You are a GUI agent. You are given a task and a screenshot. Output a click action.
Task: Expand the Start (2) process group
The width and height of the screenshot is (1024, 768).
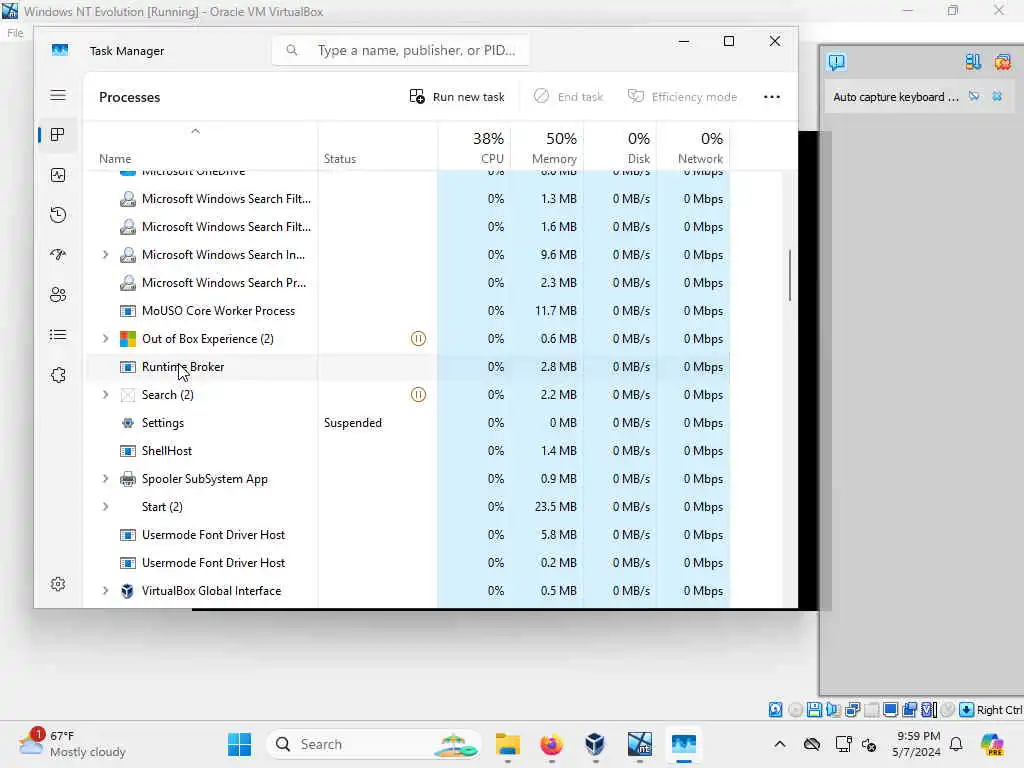click(x=106, y=507)
